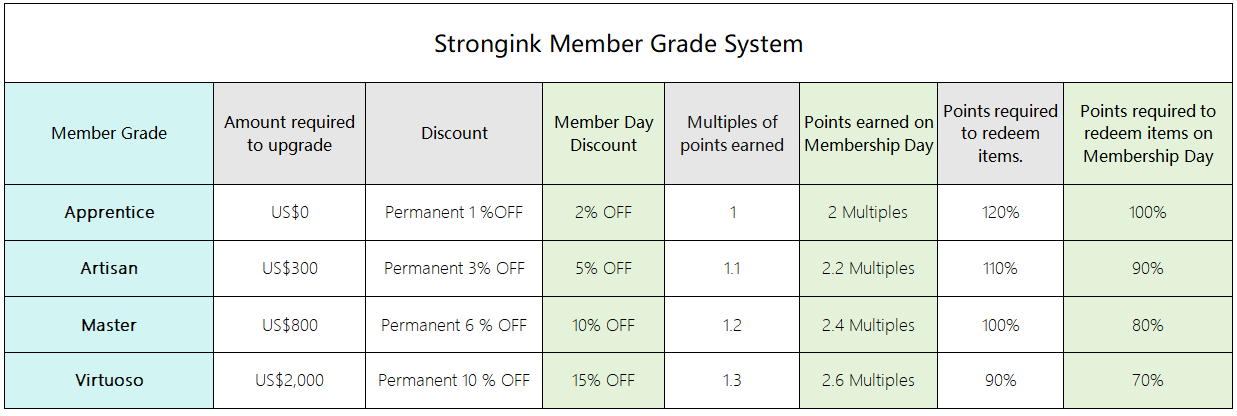This screenshot has width=1237, height=416.
Task: Click the 70% Membership Day redeem cell
Action: pos(1148,380)
